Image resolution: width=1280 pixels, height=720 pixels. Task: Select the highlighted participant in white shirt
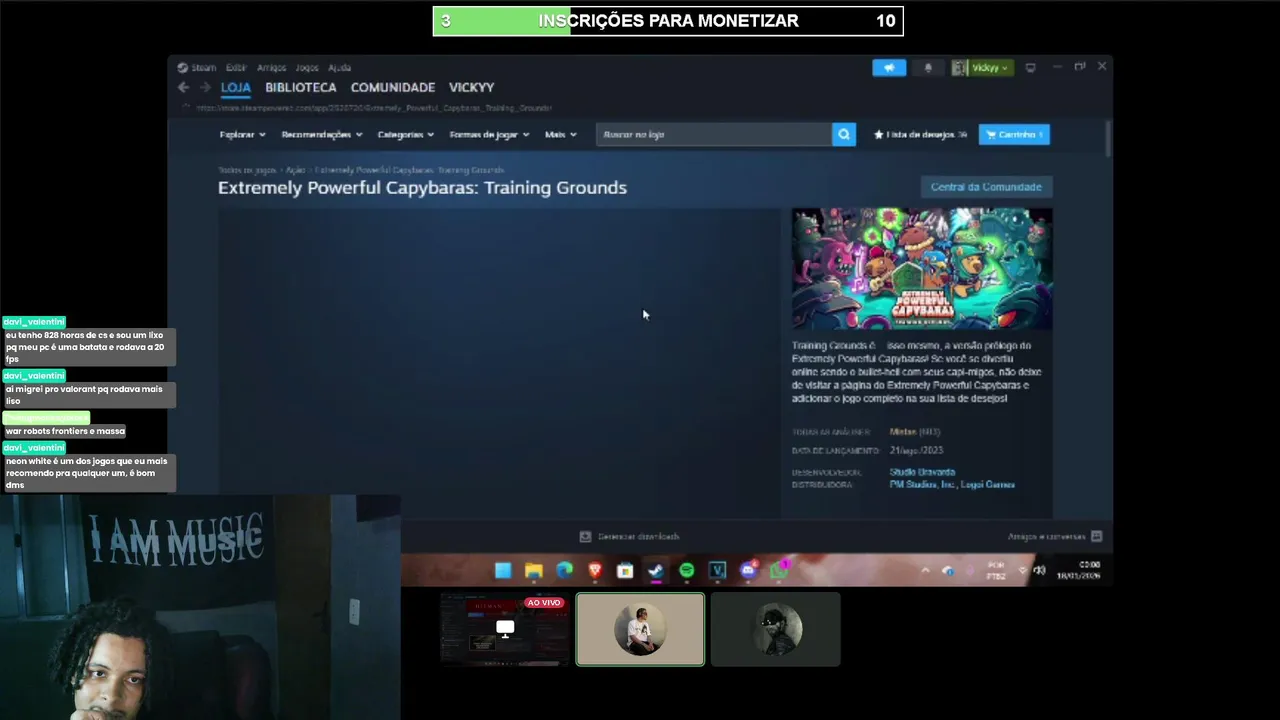640,629
